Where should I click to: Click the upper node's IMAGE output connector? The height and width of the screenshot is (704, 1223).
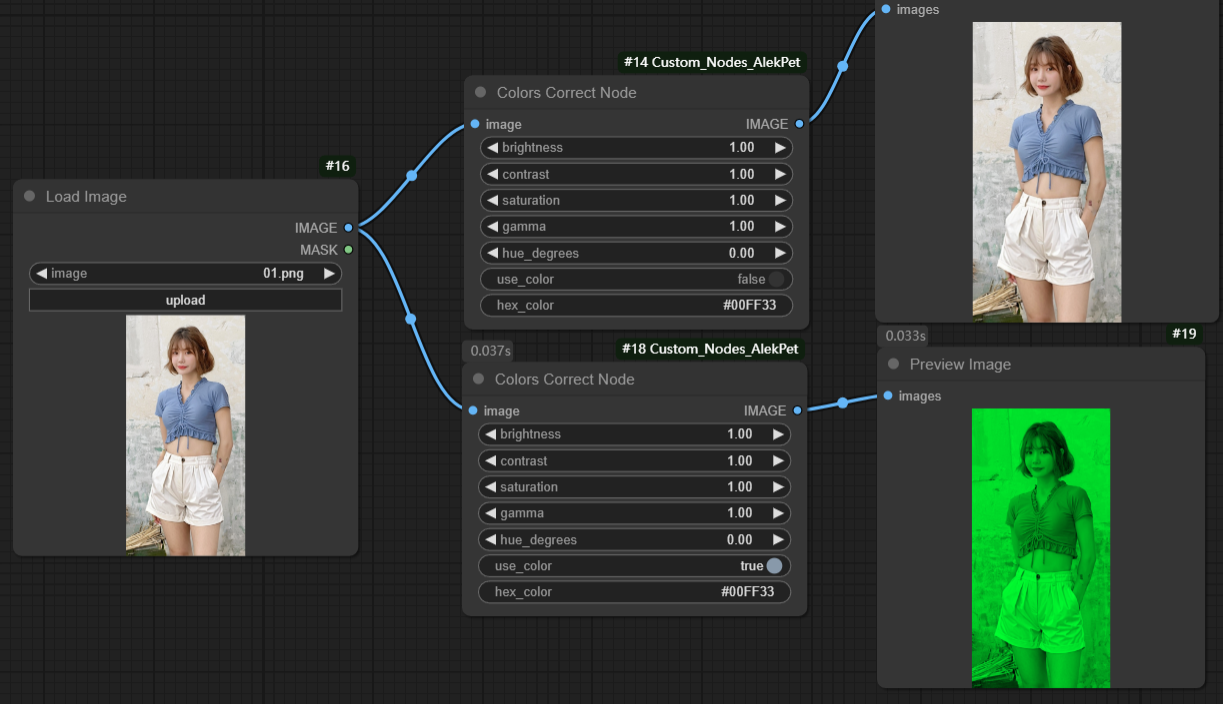tap(799, 125)
